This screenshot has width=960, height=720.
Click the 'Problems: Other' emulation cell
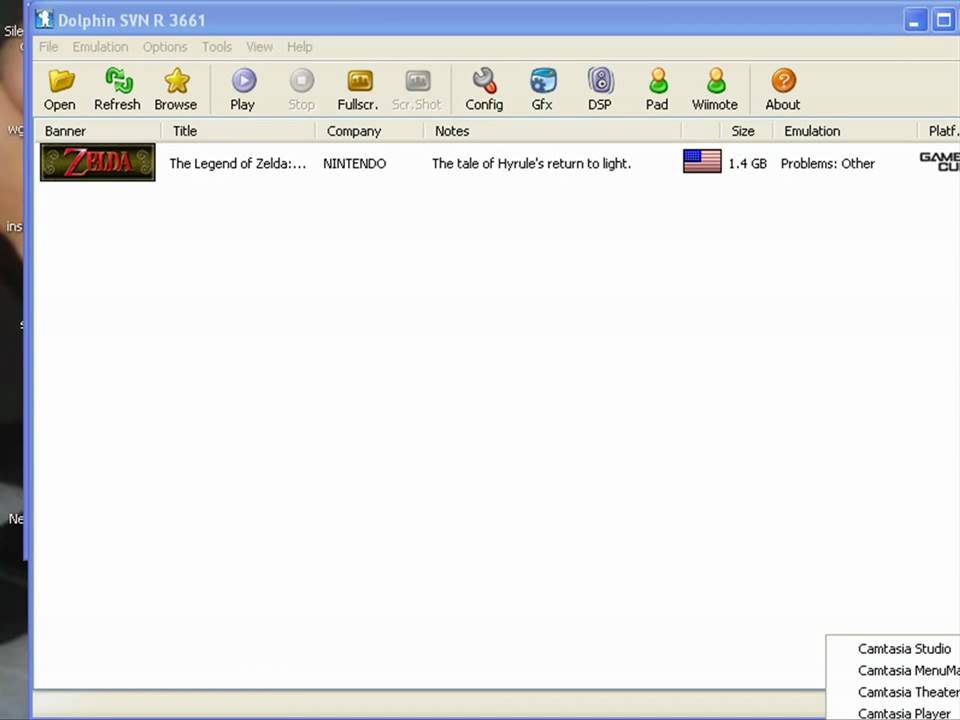point(827,163)
